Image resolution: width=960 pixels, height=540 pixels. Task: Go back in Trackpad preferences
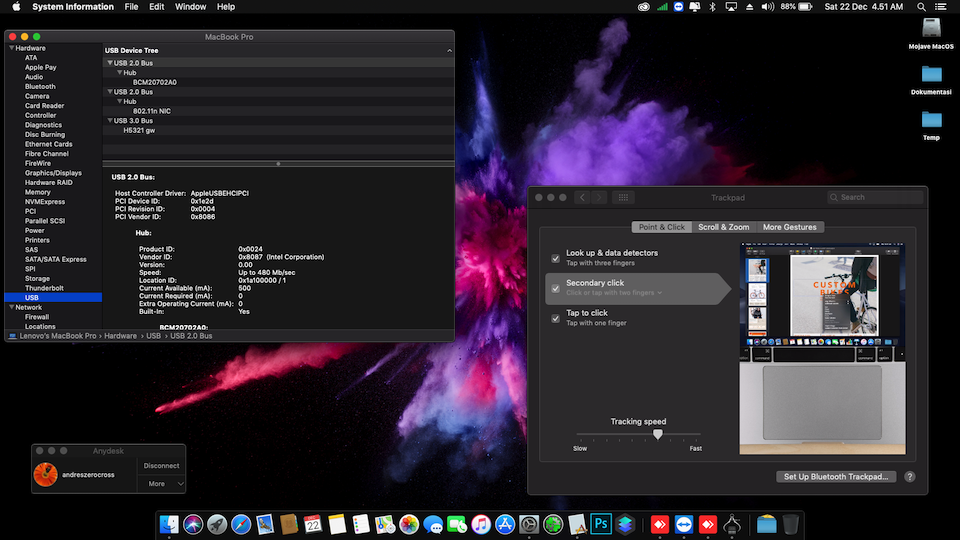[582, 197]
